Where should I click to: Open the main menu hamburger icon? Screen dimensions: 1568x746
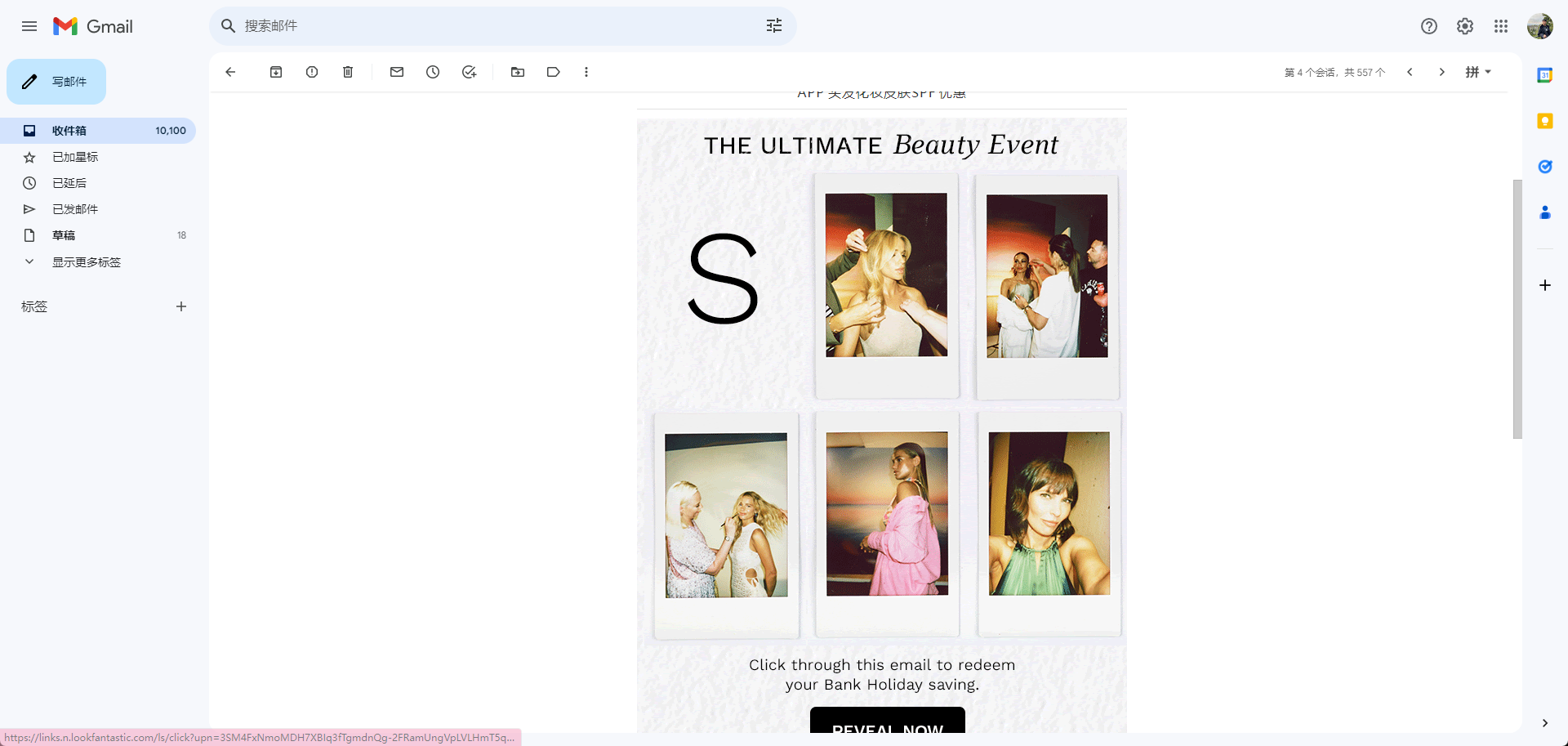pyautogui.click(x=29, y=26)
